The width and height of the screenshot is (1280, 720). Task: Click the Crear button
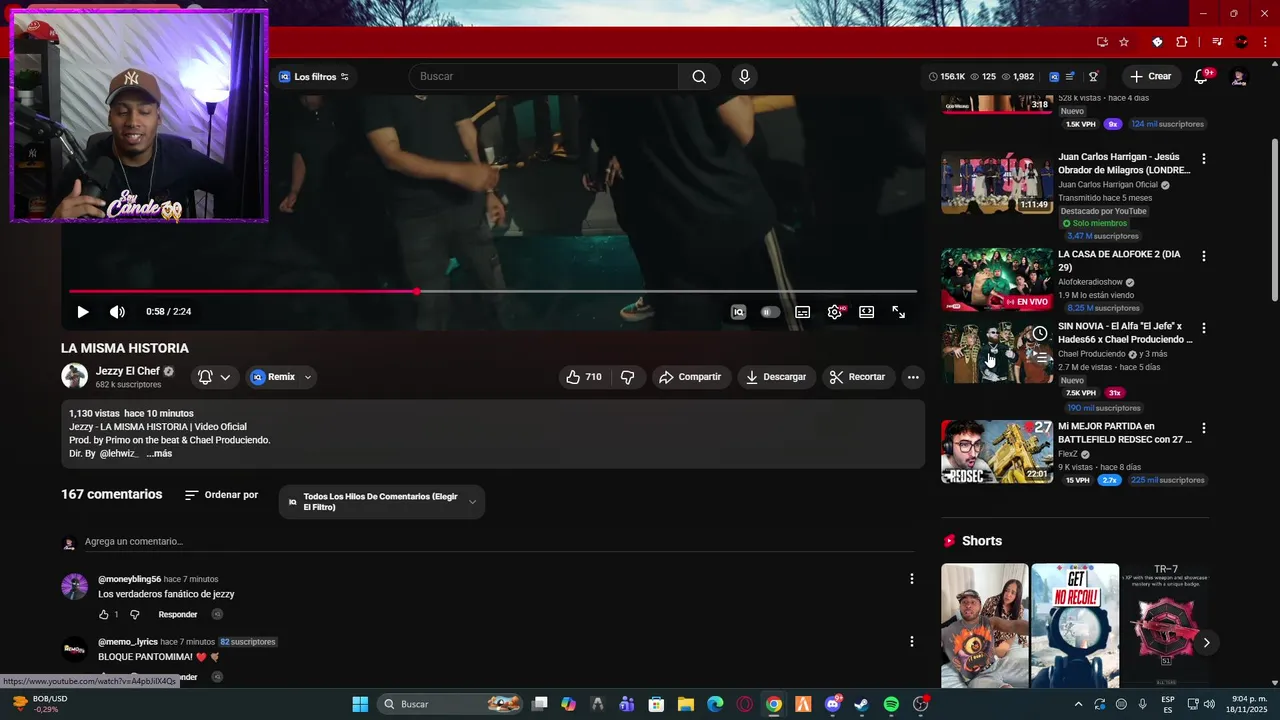1151,77
